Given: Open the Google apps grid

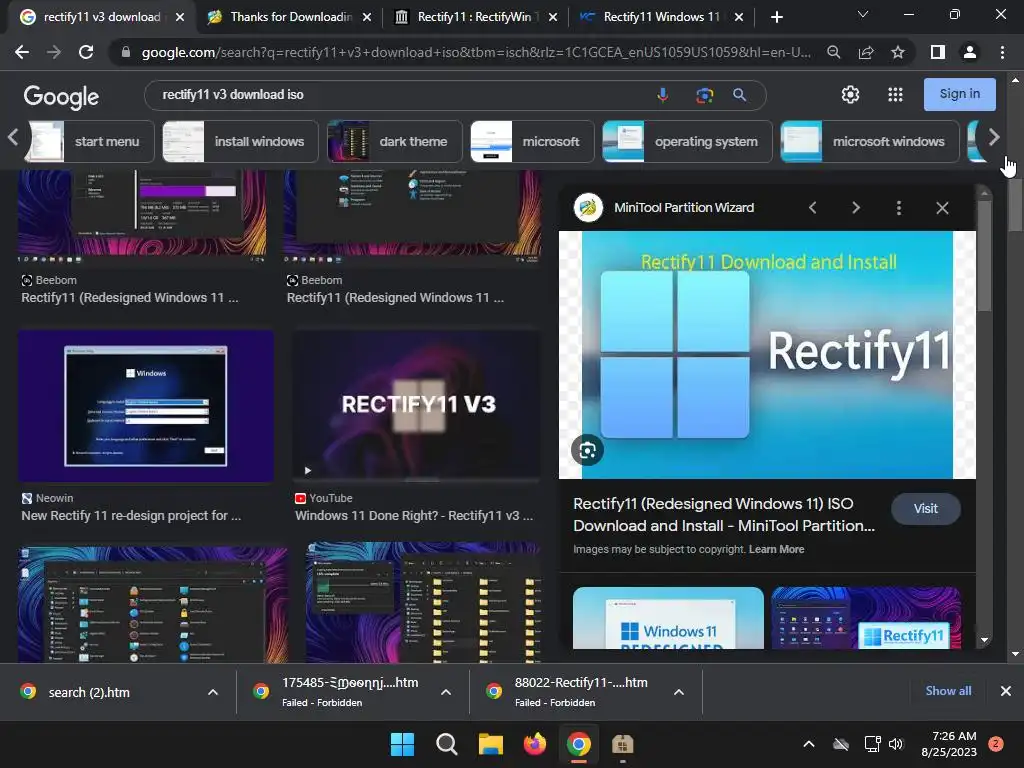Looking at the screenshot, I should (895, 95).
